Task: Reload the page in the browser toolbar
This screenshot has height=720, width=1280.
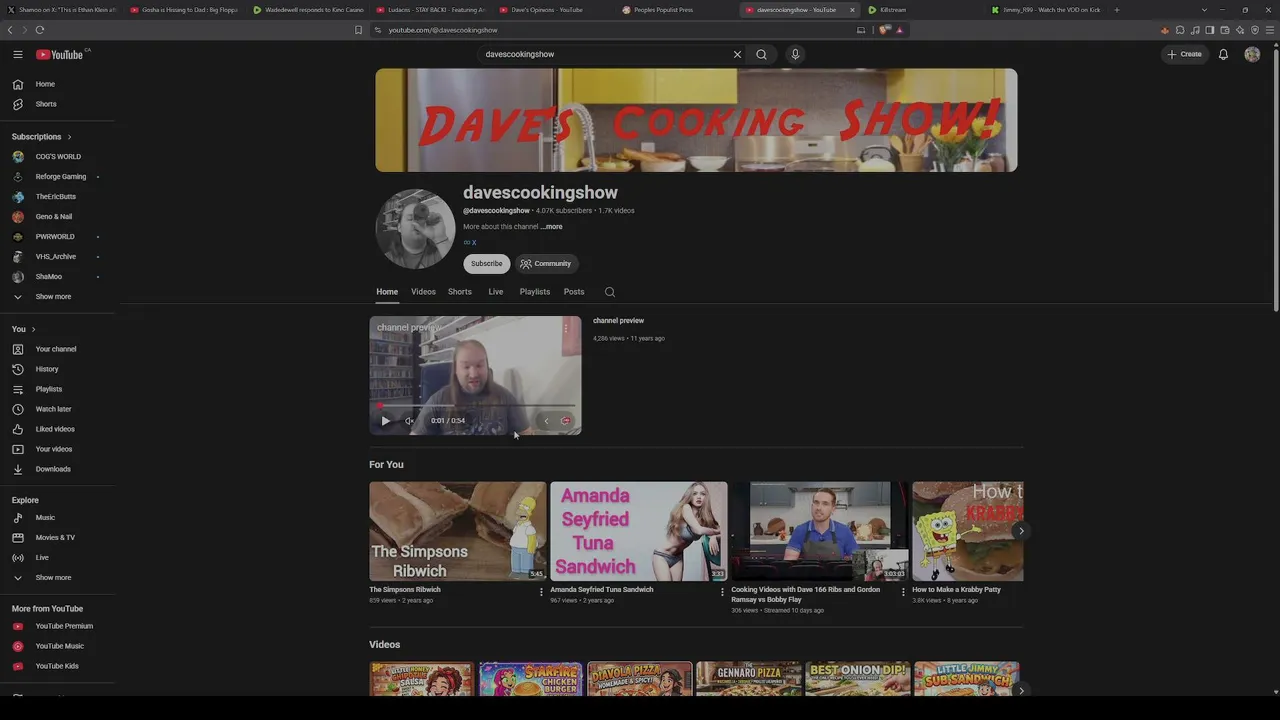Action: [x=39, y=30]
